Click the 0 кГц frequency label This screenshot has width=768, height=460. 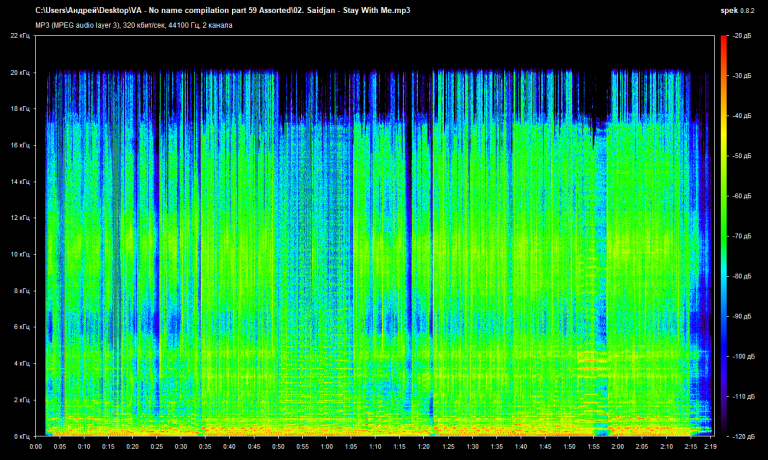tap(22, 436)
